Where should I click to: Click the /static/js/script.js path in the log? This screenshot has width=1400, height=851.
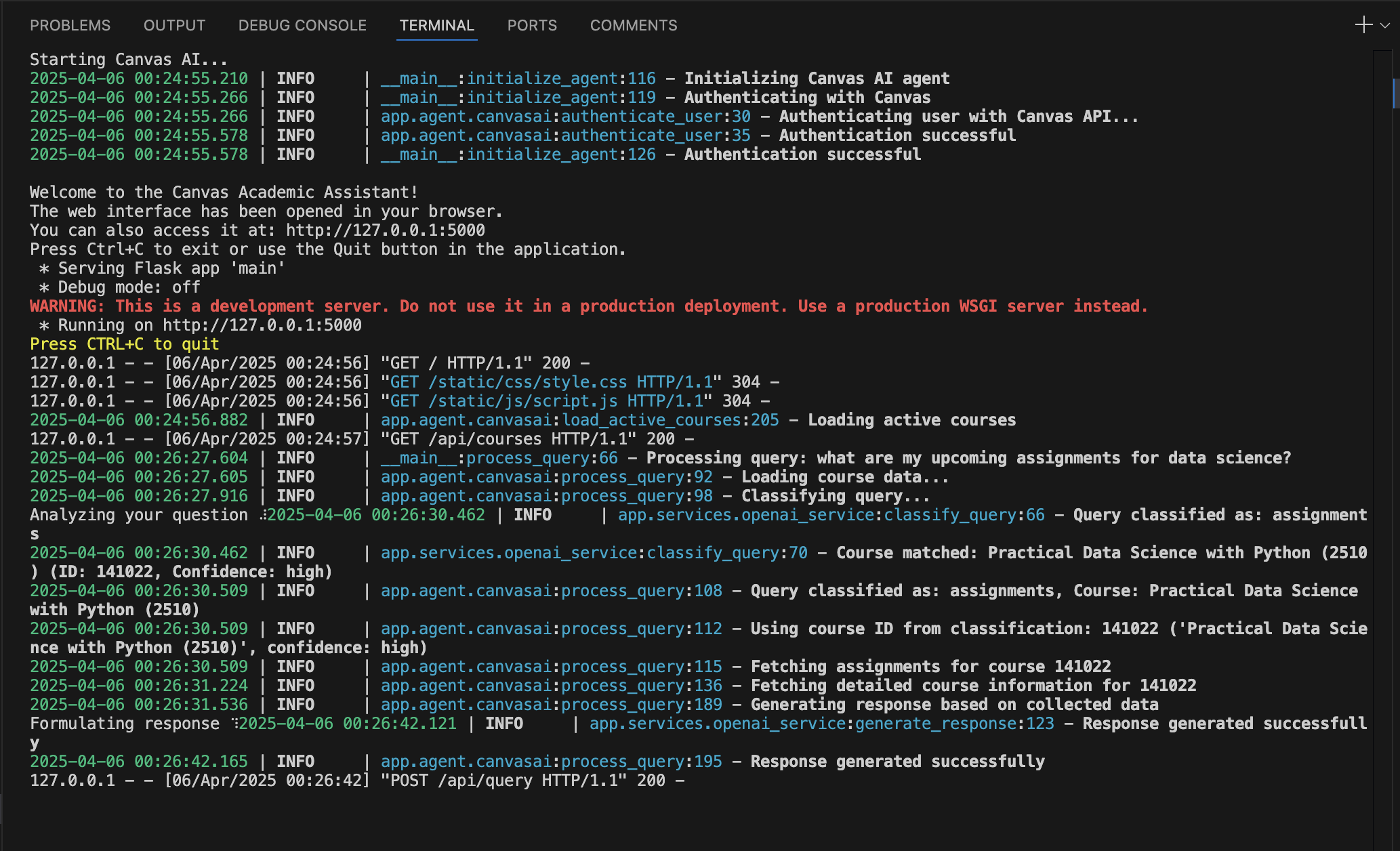[522, 401]
